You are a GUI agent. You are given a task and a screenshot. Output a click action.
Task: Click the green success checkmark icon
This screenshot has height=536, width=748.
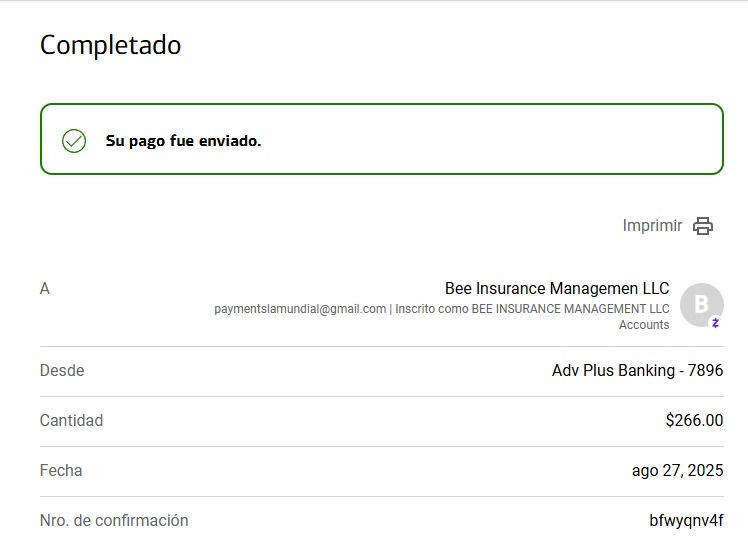74,141
